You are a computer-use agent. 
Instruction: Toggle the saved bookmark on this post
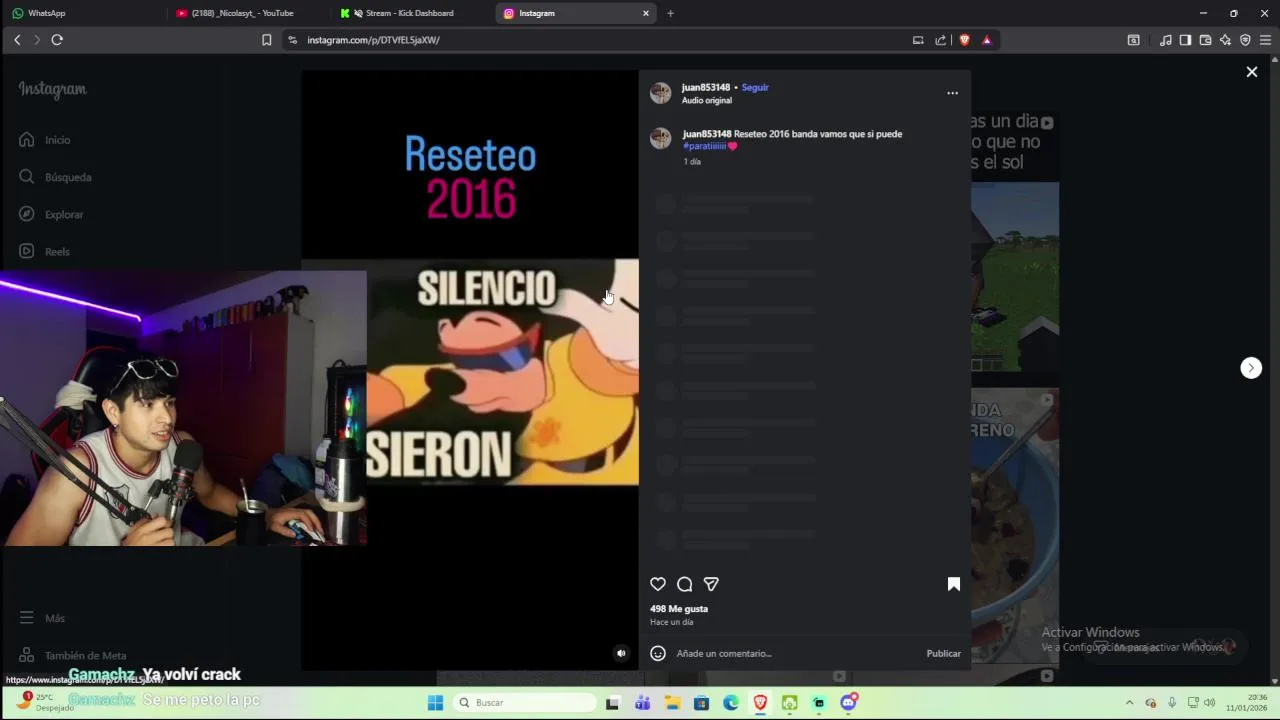tap(954, 584)
